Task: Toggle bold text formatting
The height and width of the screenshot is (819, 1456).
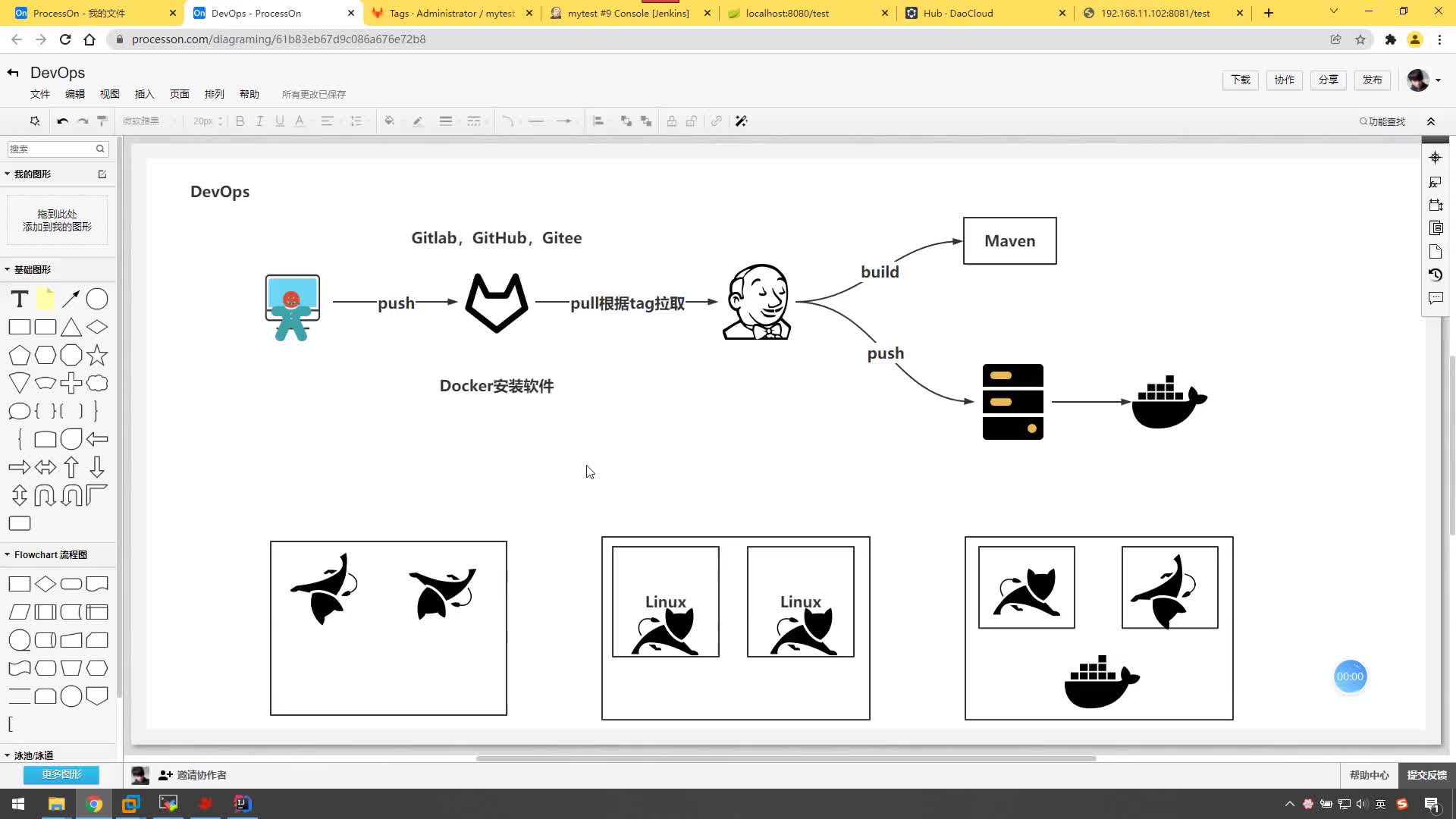Action: 240,121
